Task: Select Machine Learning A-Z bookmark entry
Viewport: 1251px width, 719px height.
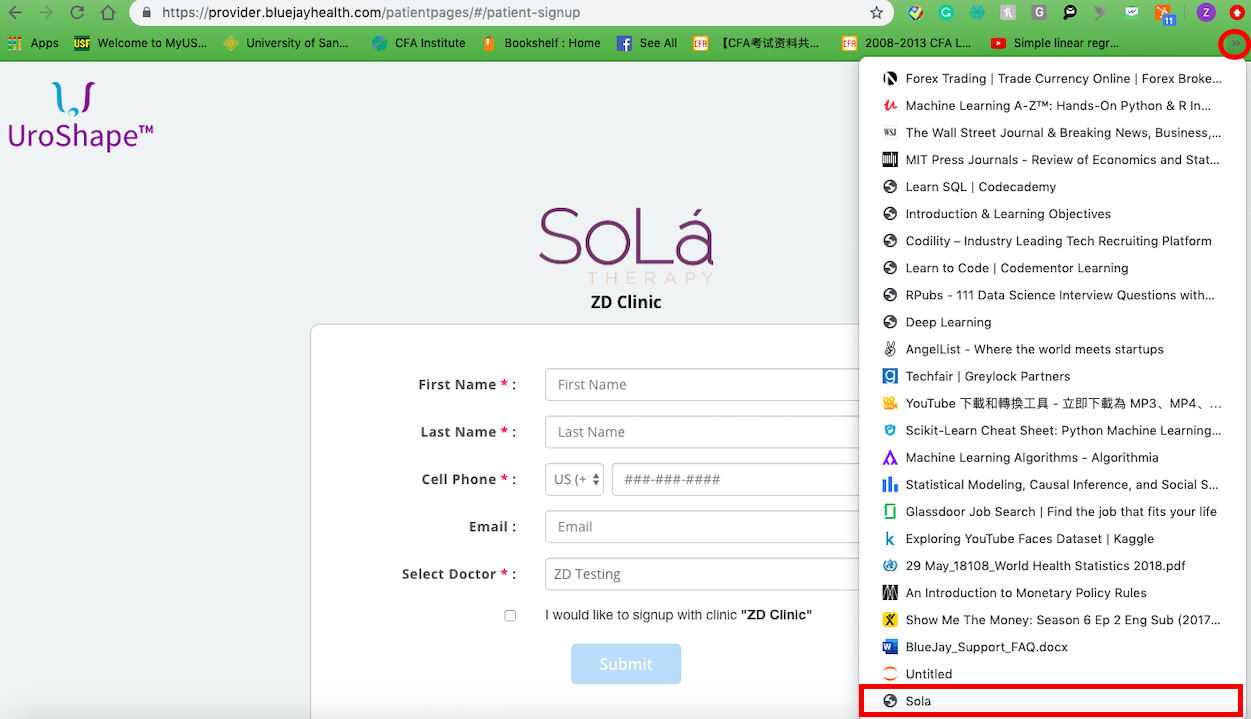Action: pyautogui.click(x=1052, y=105)
